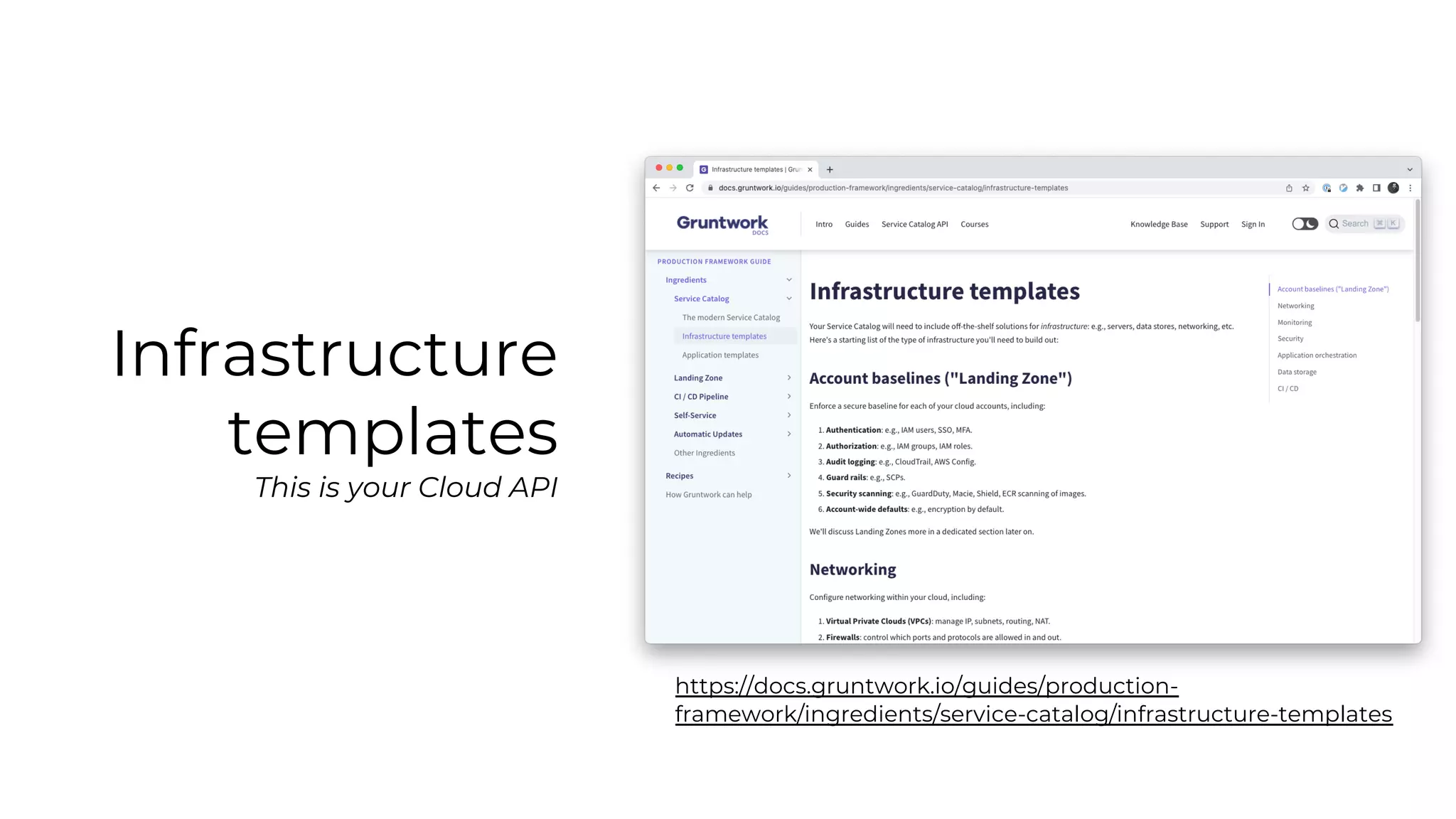Collapse the Service Catalog sidebar section
Image resolution: width=1456 pixels, height=819 pixels.
(x=788, y=299)
